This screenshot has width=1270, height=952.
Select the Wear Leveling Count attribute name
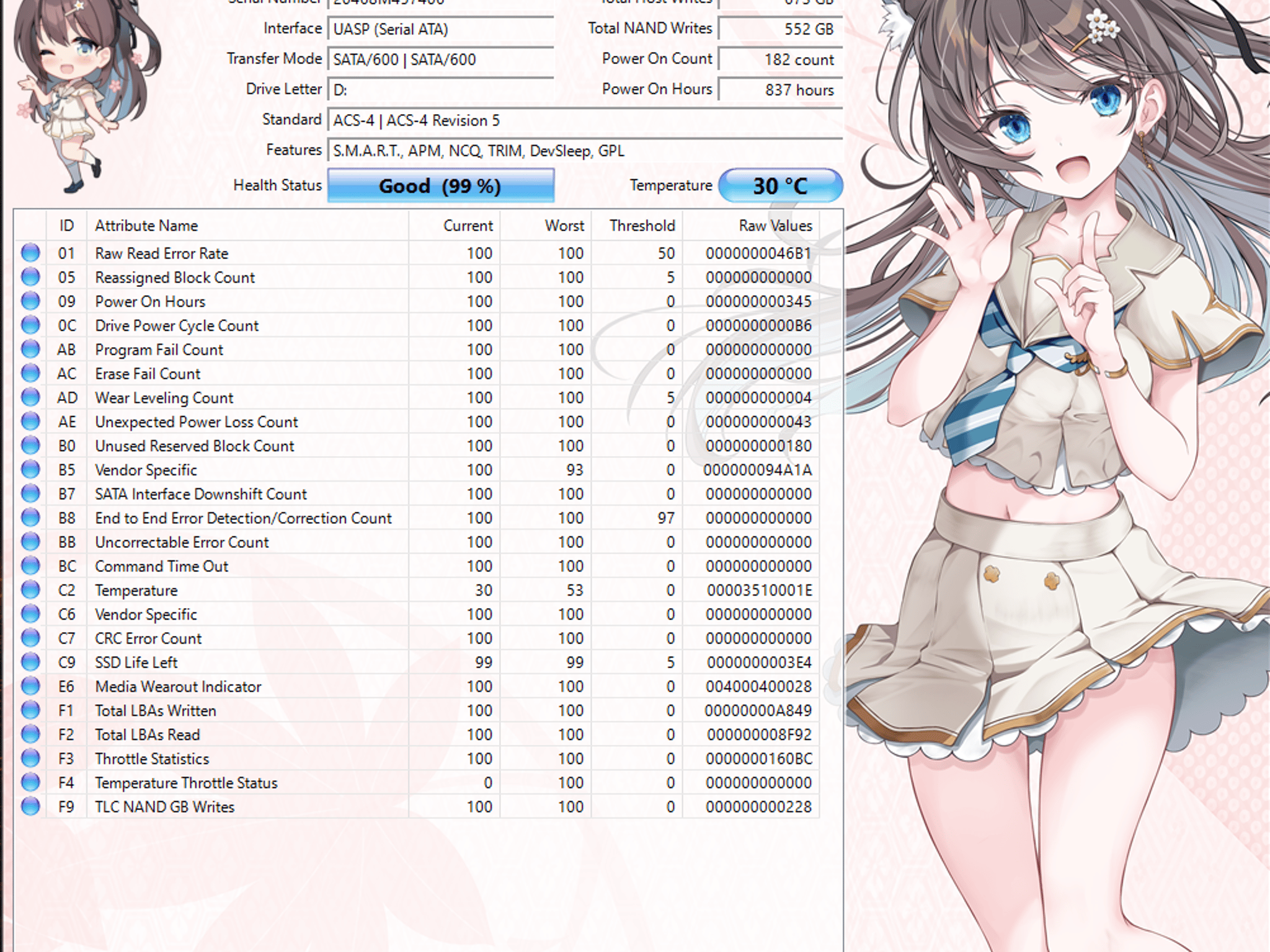(x=164, y=397)
